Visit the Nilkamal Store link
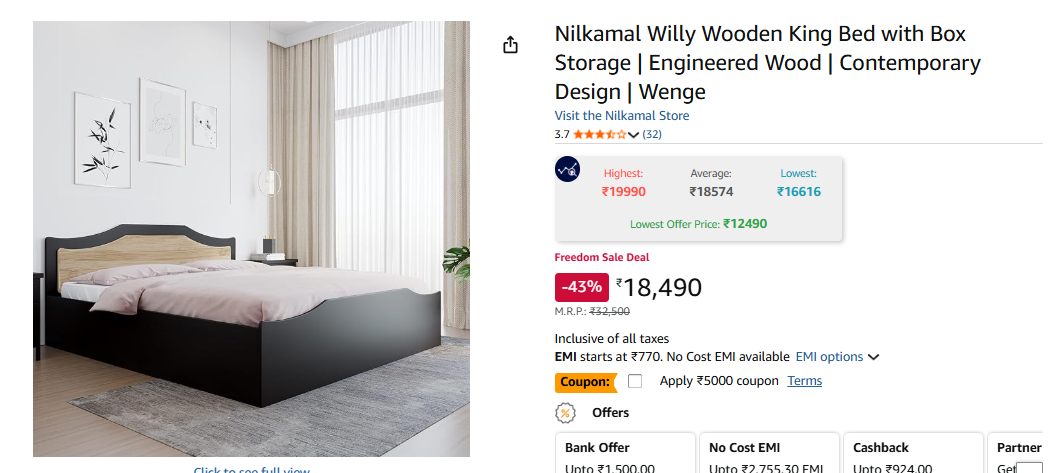This screenshot has width=1051, height=473. pyautogui.click(x=622, y=116)
